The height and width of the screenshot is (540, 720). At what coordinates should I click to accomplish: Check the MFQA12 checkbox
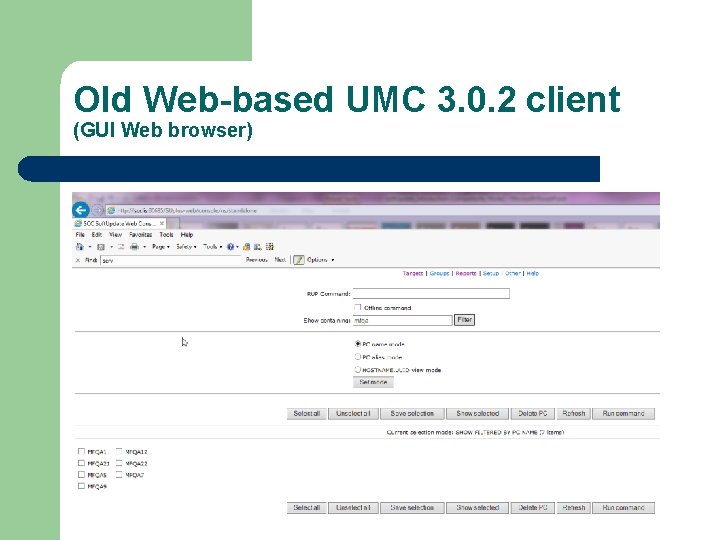[x=119, y=451]
